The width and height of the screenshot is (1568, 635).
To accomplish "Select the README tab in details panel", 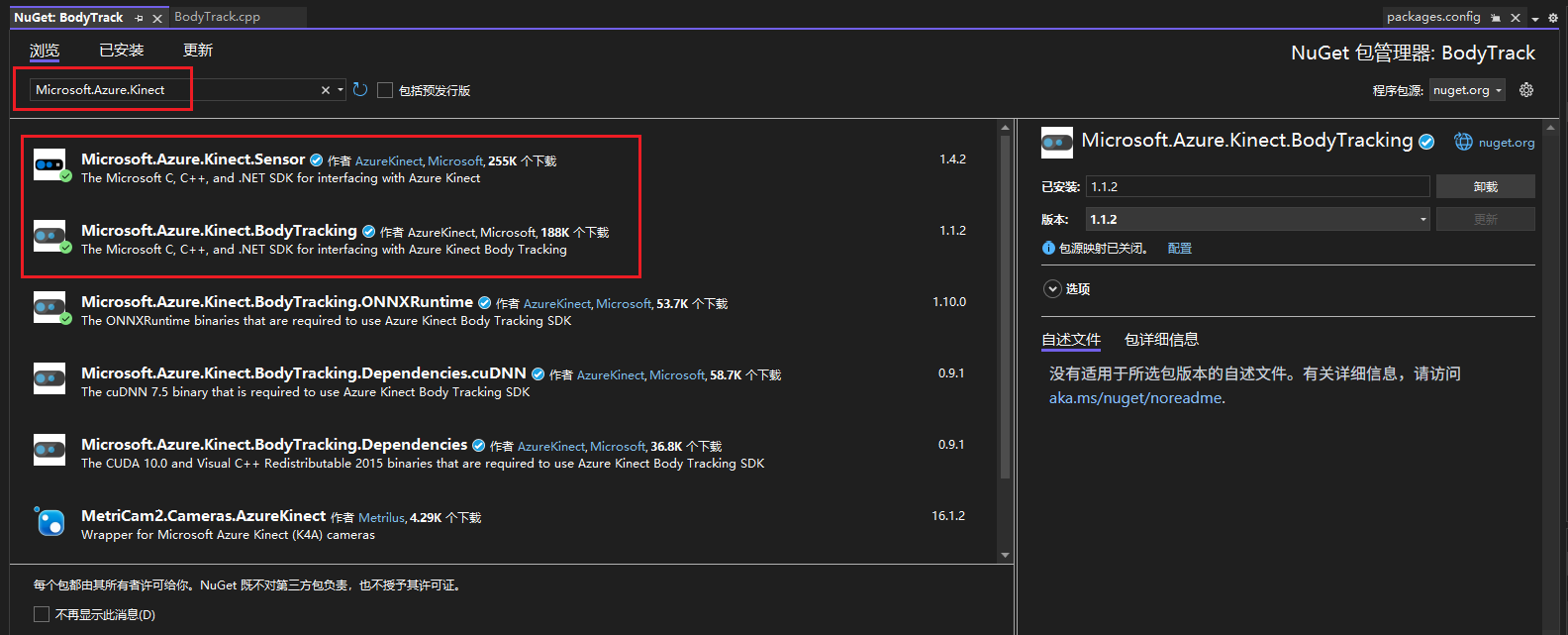I will [1071, 340].
